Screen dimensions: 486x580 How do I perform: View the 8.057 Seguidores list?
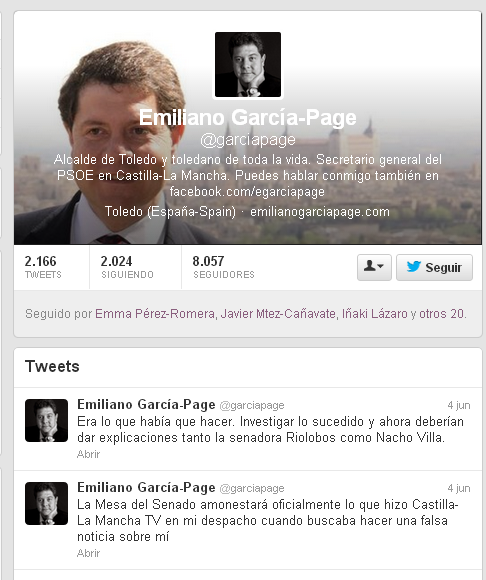[x=223, y=266]
